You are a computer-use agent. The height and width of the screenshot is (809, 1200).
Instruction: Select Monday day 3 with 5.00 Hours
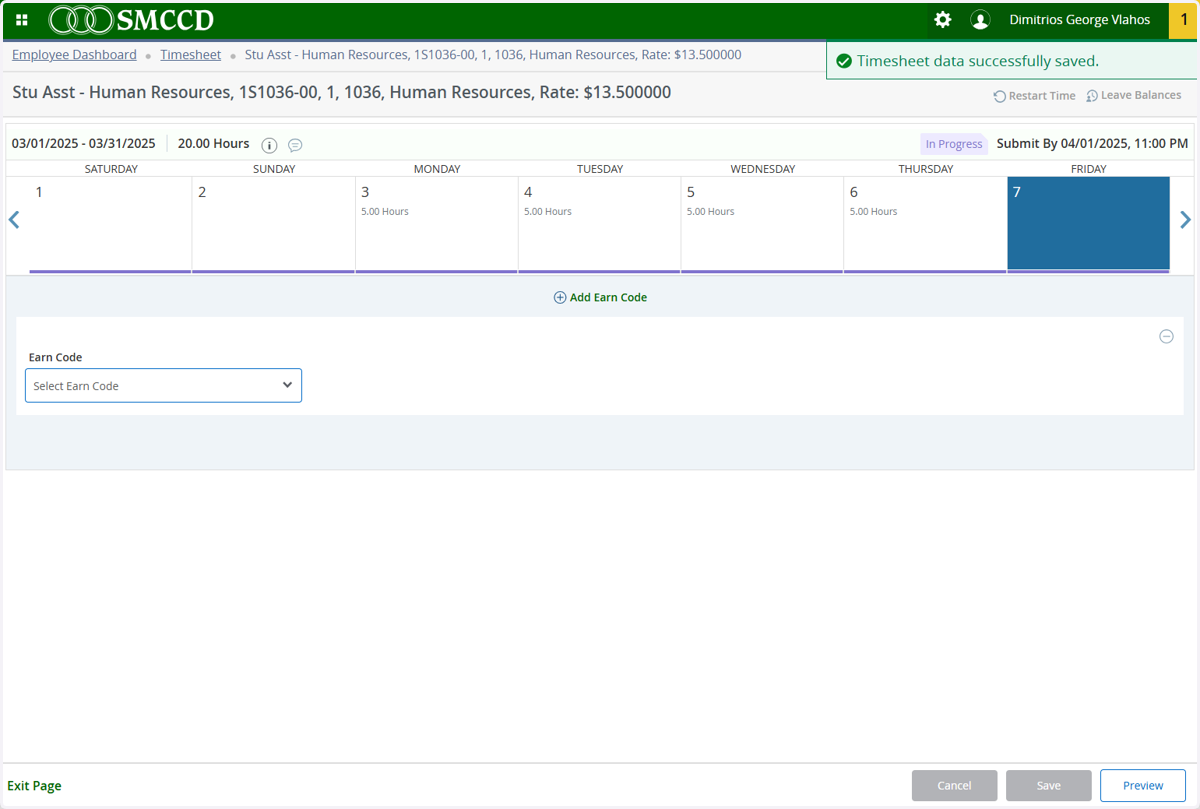[x=436, y=224]
